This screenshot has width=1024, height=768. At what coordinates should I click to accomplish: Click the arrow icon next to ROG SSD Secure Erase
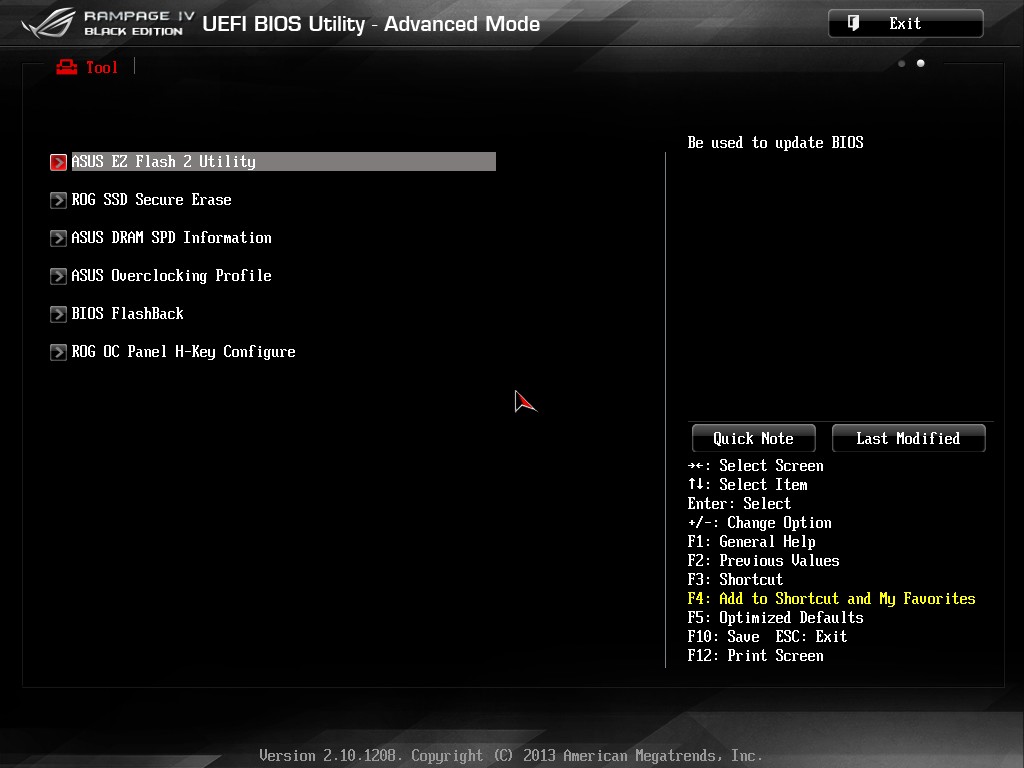coord(58,200)
